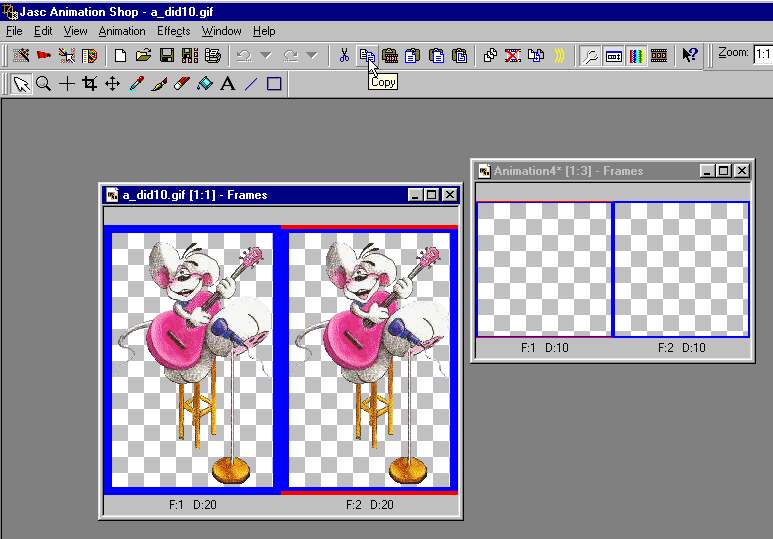Click the Paste After Current Frame icon
The width and height of the screenshot is (773, 539).
[436, 55]
